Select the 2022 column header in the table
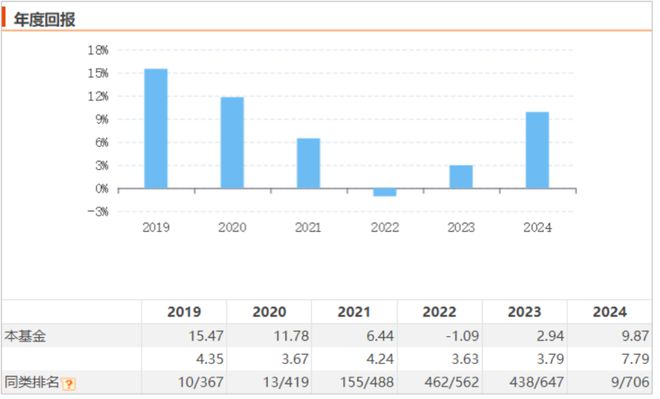 point(439,312)
